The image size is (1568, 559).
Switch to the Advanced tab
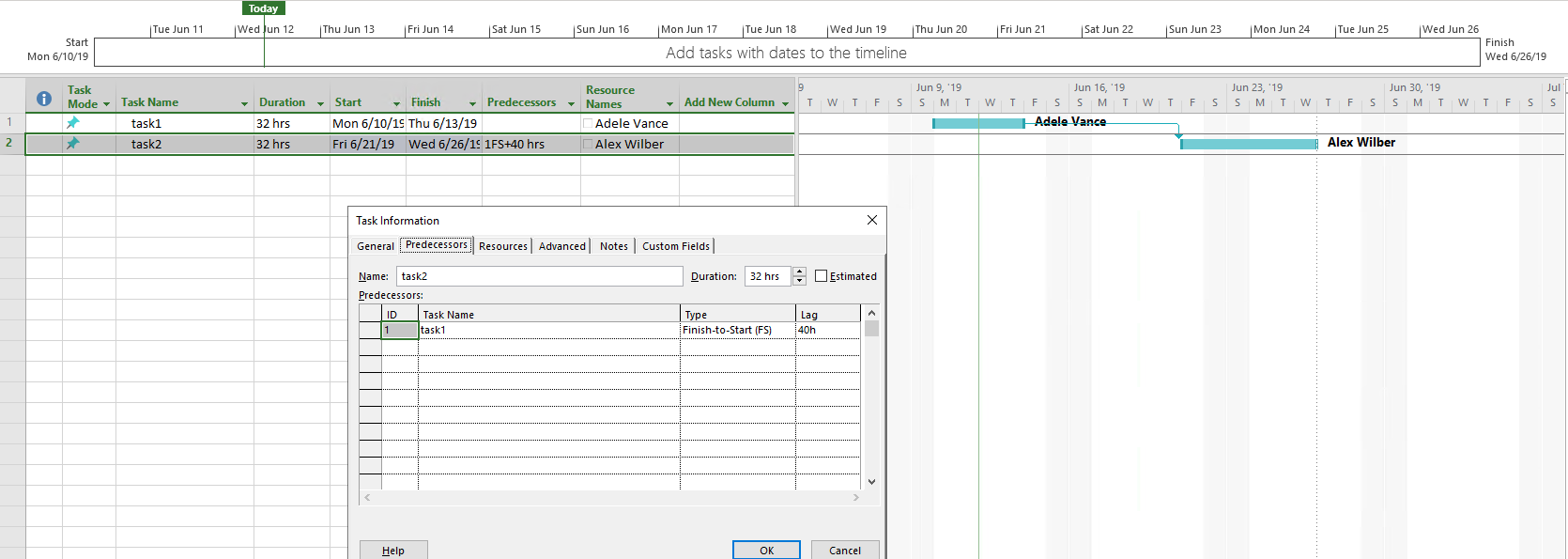click(562, 246)
